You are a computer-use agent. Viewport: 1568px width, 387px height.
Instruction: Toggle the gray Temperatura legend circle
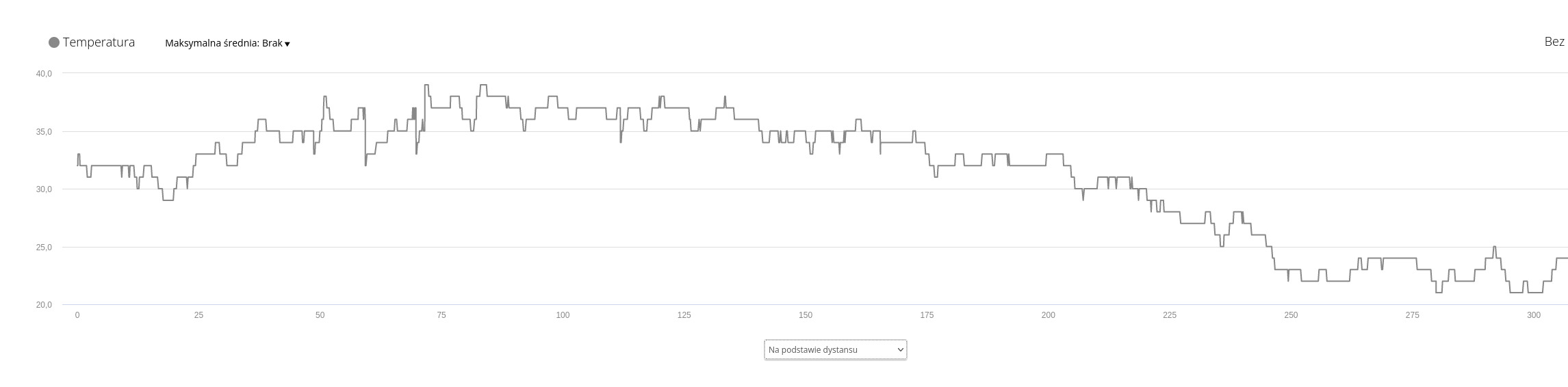pyautogui.click(x=54, y=42)
